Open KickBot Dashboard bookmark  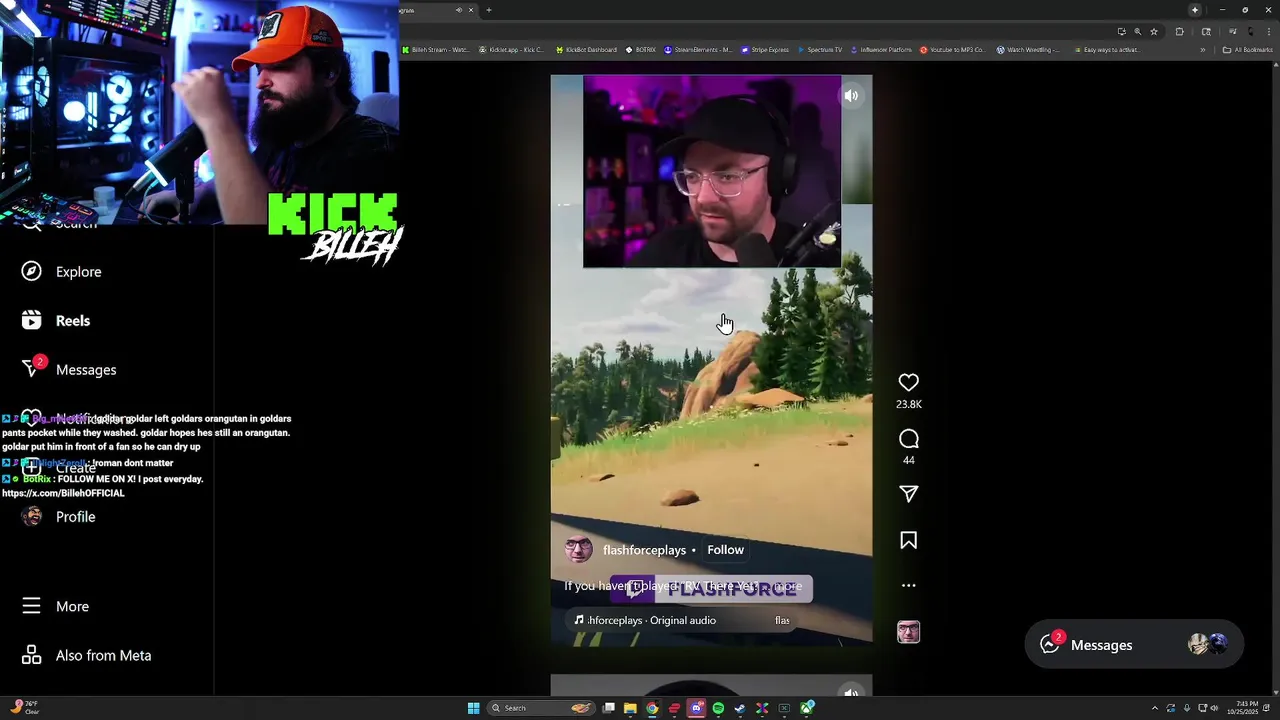point(586,49)
